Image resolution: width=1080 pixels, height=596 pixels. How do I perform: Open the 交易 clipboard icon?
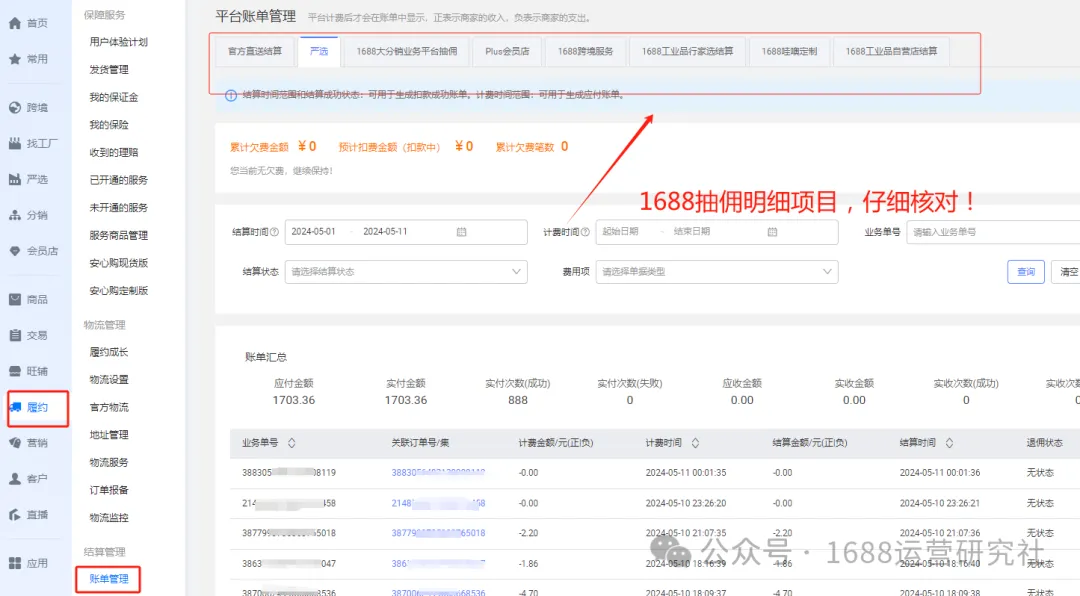pyautogui.click(x=15, y=335)
